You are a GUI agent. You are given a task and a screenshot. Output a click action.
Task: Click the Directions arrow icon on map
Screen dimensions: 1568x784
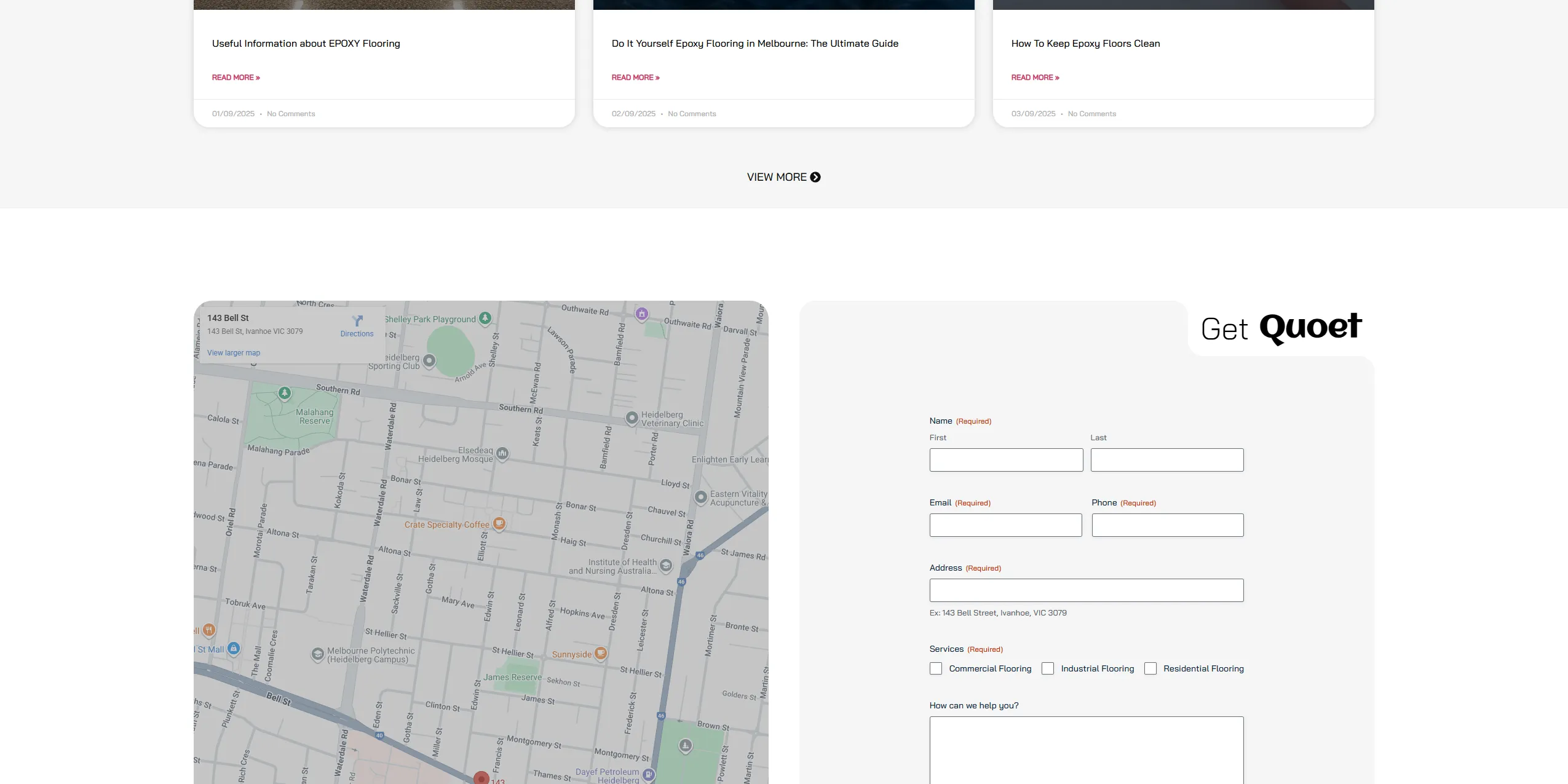coord(357,321)
